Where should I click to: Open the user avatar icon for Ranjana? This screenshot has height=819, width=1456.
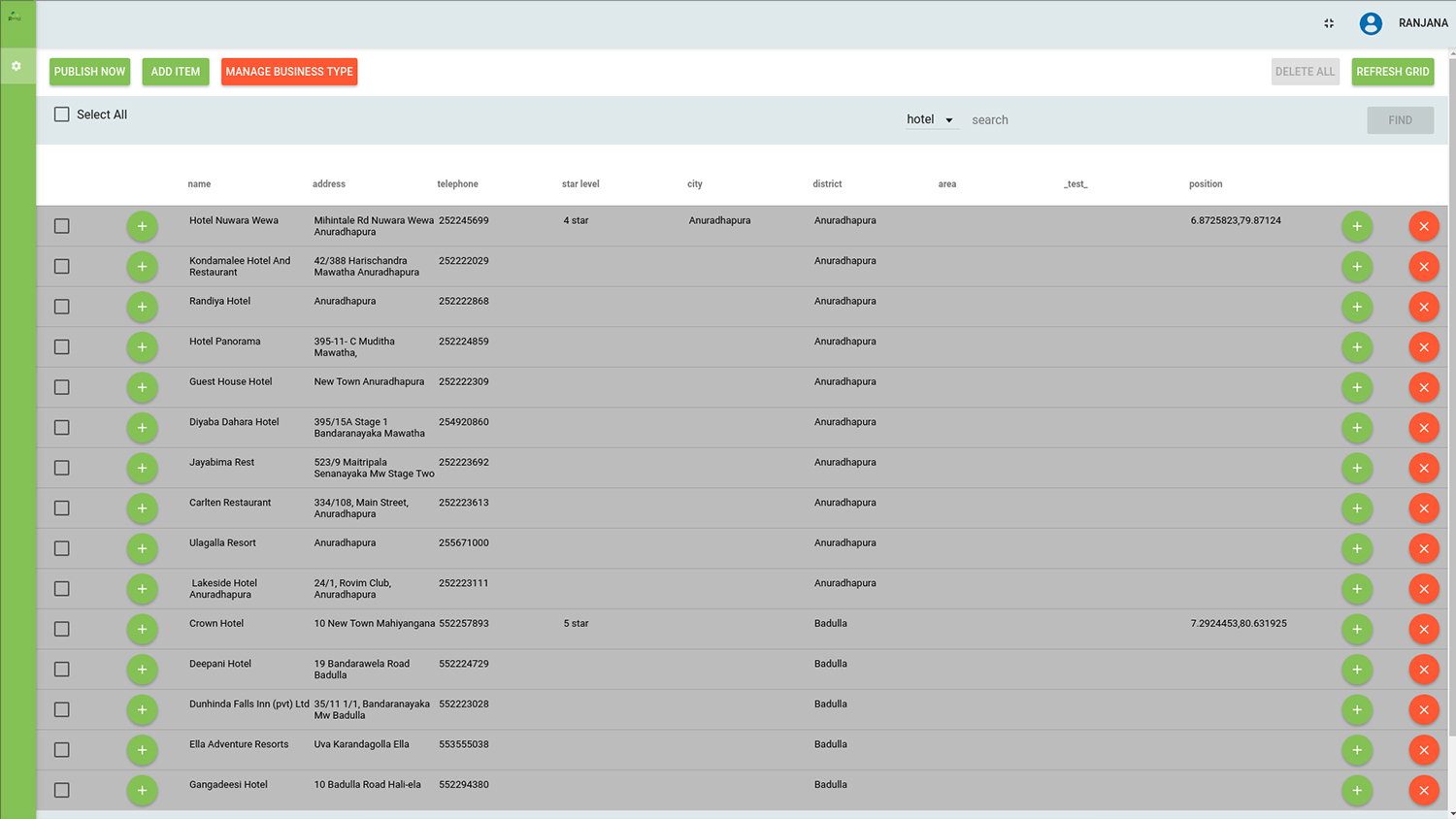[1371, 23]
